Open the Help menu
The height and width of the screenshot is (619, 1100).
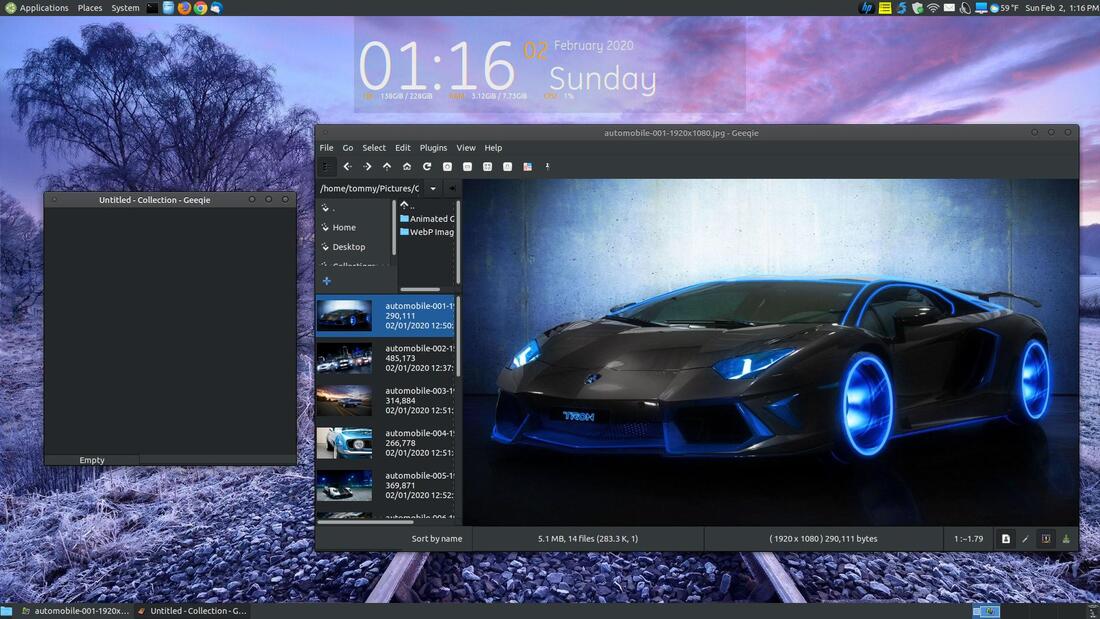click(x=493, y=148)
